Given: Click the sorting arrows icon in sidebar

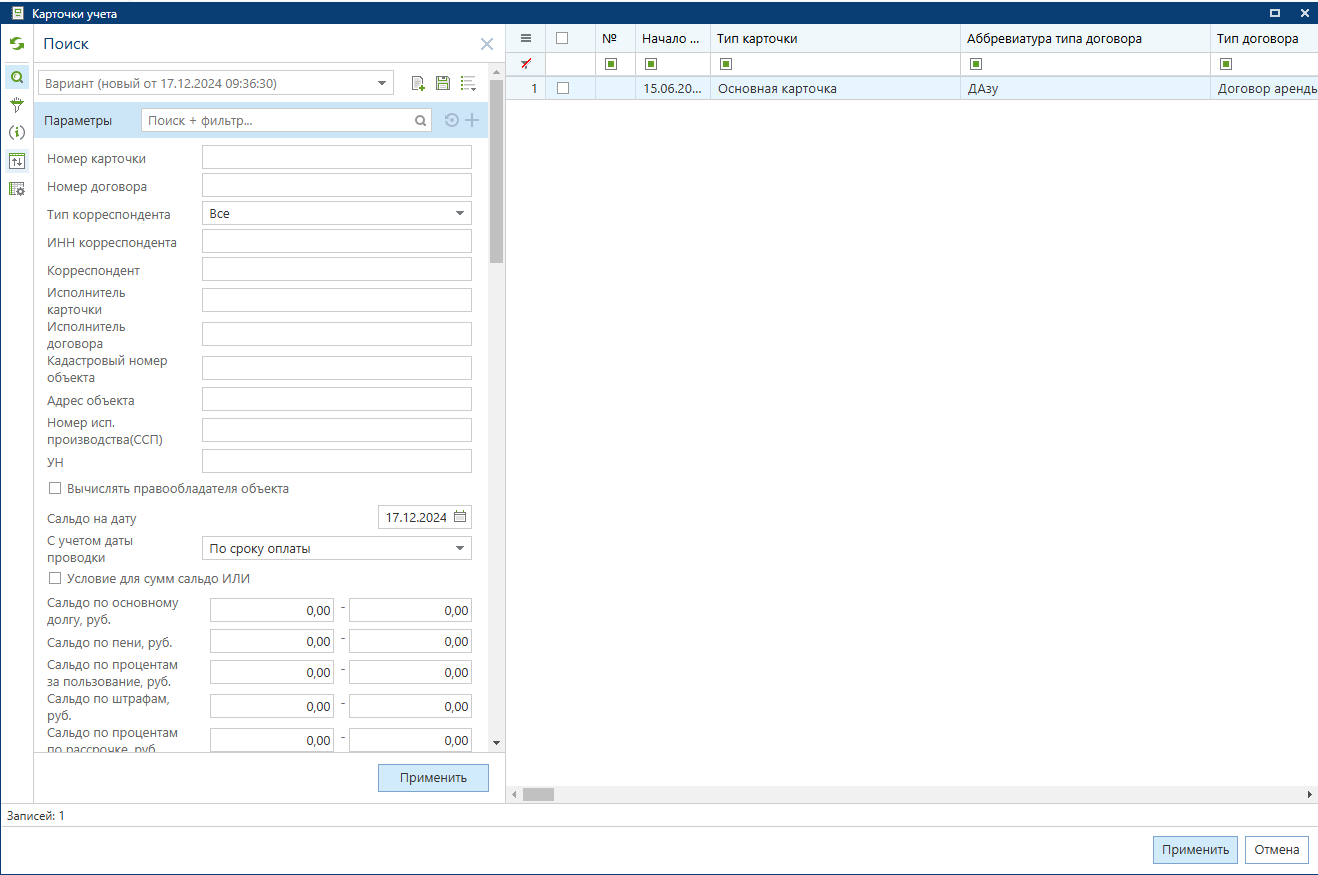Looking at the screenshot, I should click(16, 160).
